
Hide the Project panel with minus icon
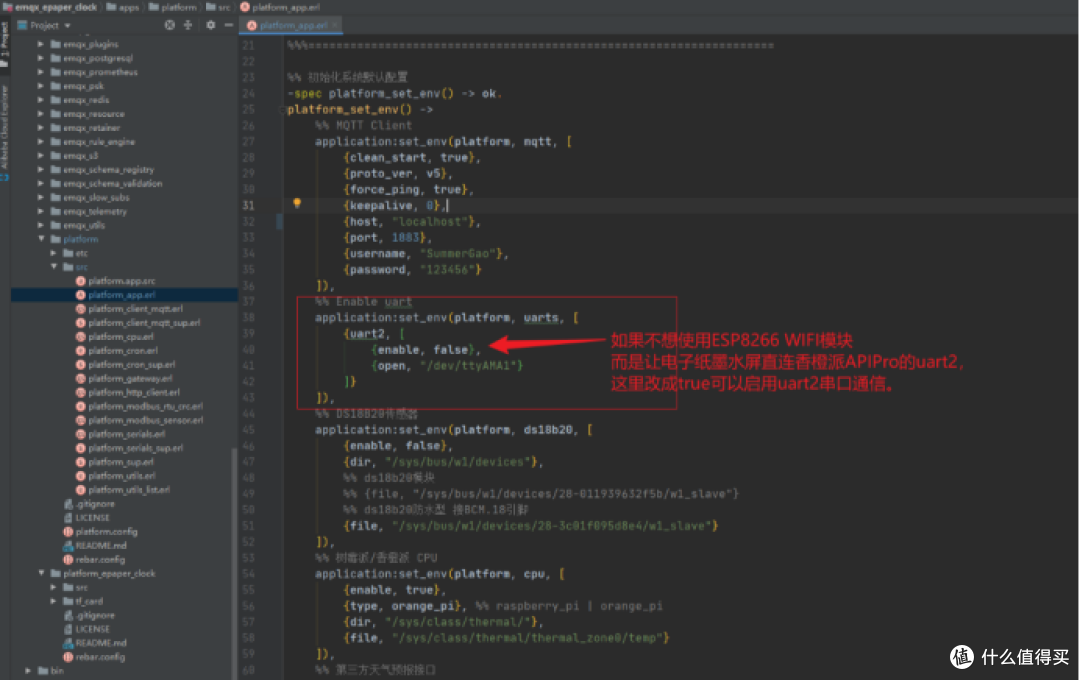click(229, 25)
